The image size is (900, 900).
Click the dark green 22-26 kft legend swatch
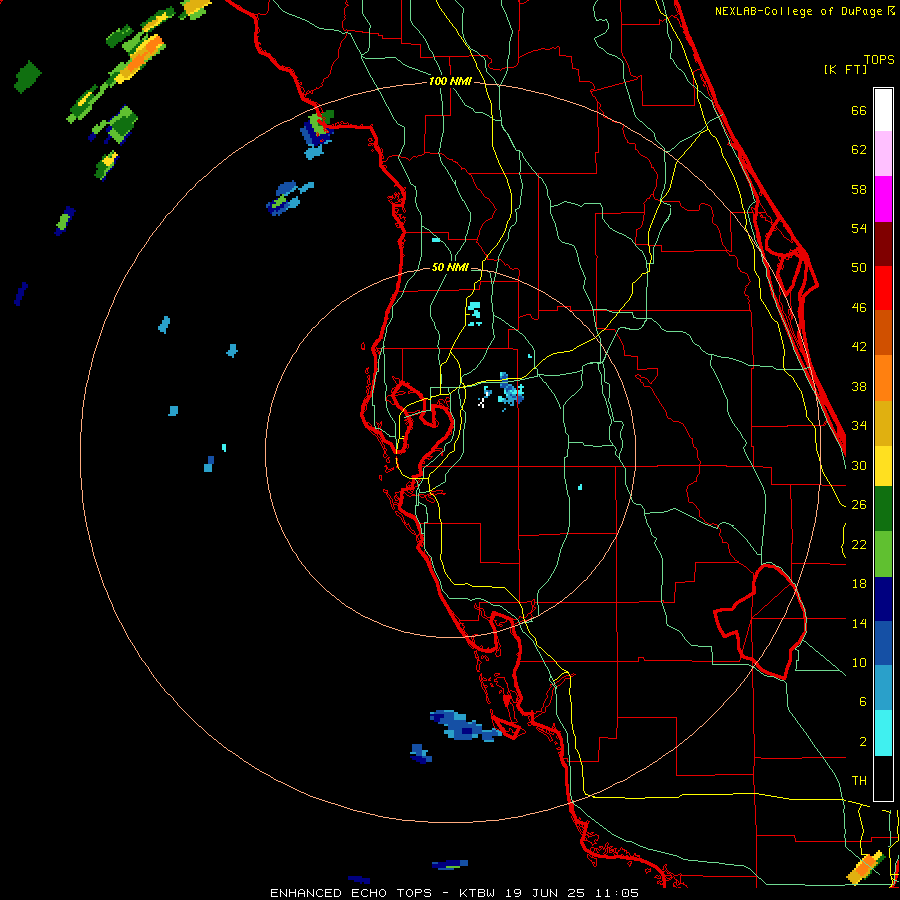point(883,509)
